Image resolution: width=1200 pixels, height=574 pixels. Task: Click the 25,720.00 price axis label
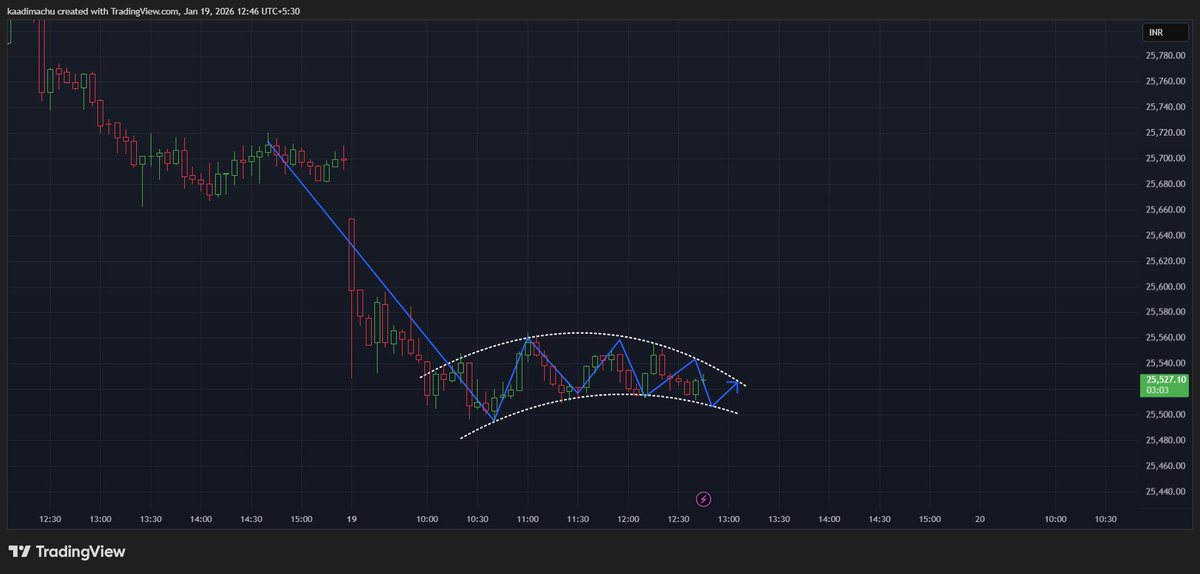(x=1165, y=133)
